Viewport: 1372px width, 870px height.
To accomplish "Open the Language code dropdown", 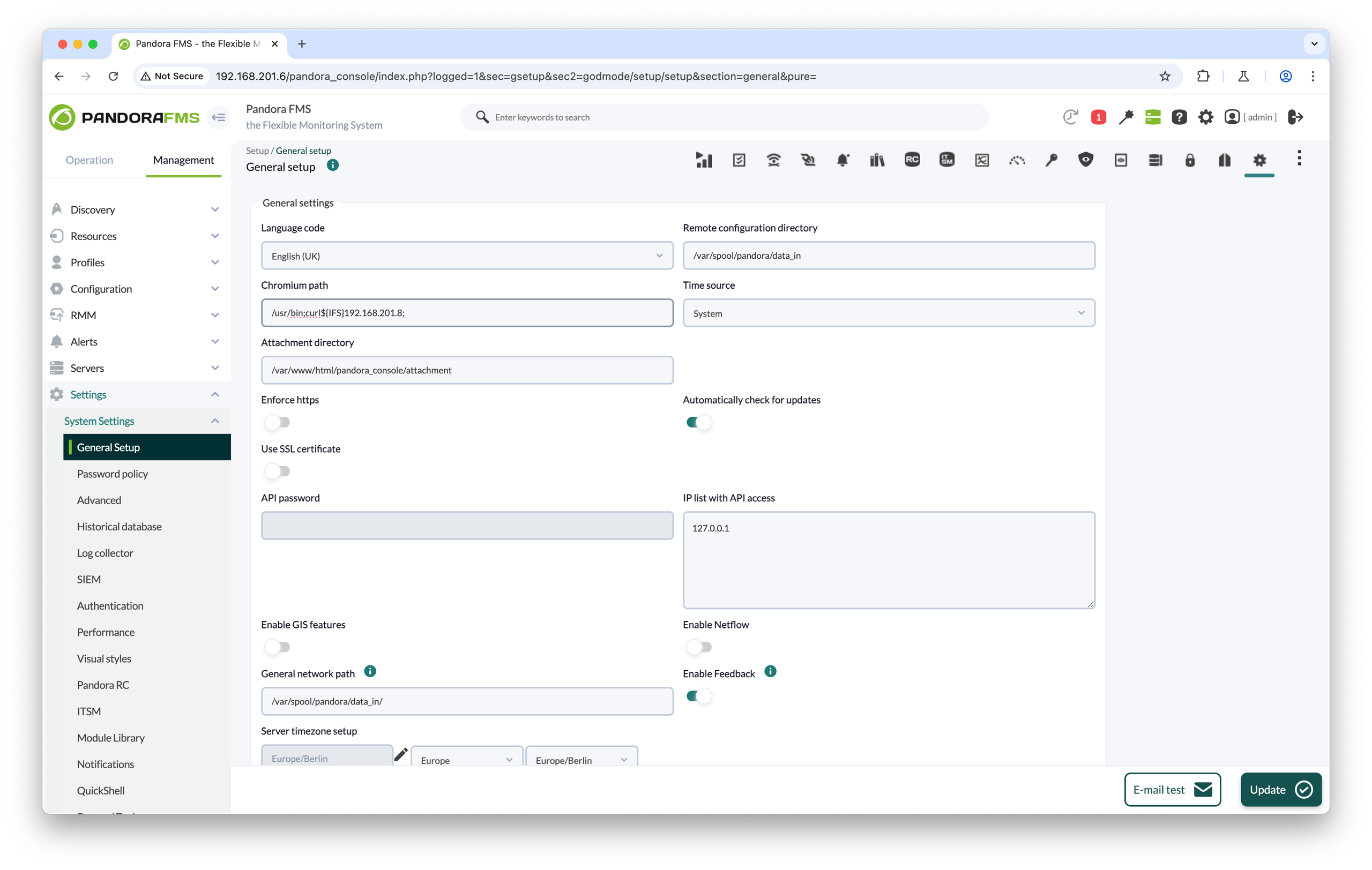I will (467, 256).
